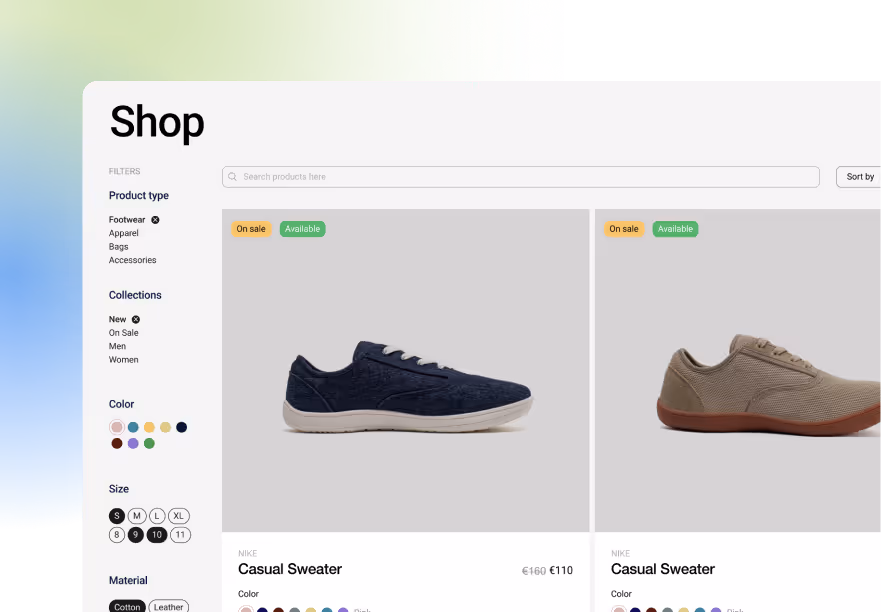The image size is (881, 612).
Task: Remove the New collection filter via its X icon
Action: pos(134,319)
